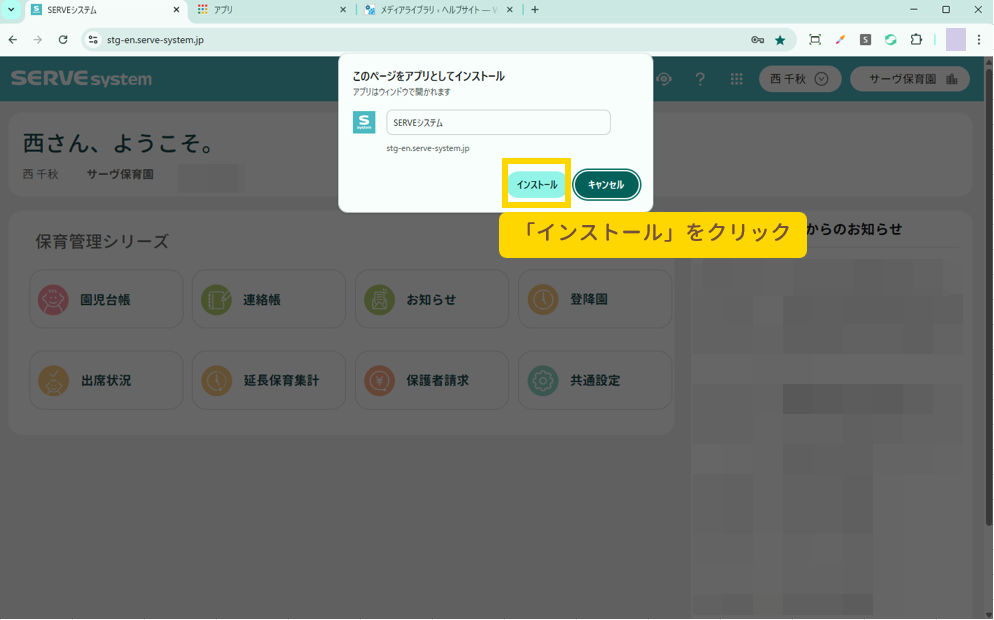Click the app name field containing SERVEシステム
This screenshot has height=620, width=994.
498,123
